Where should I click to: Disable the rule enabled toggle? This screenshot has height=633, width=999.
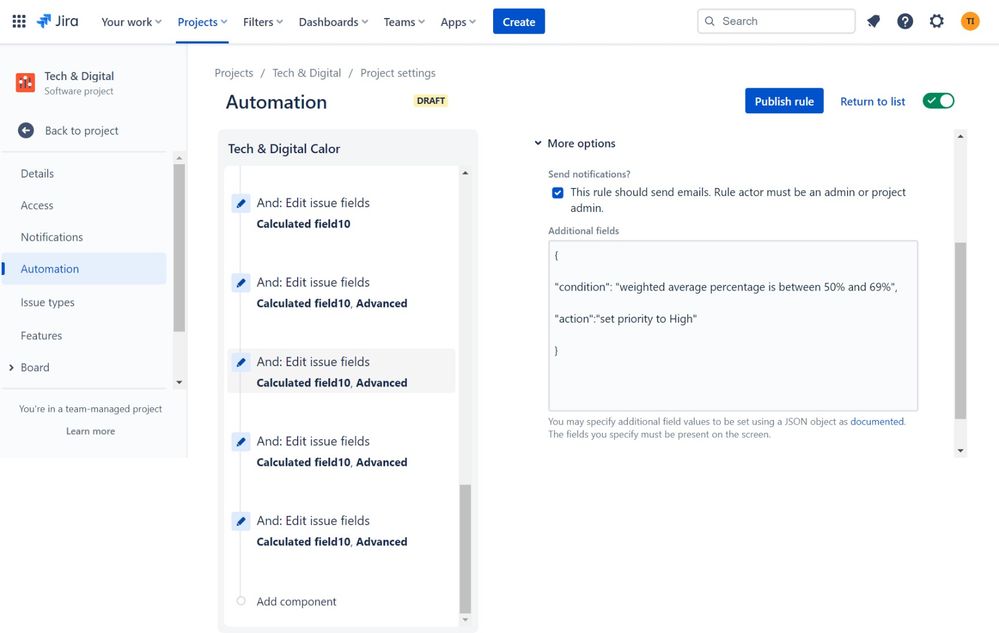click(x=937, y=101)
